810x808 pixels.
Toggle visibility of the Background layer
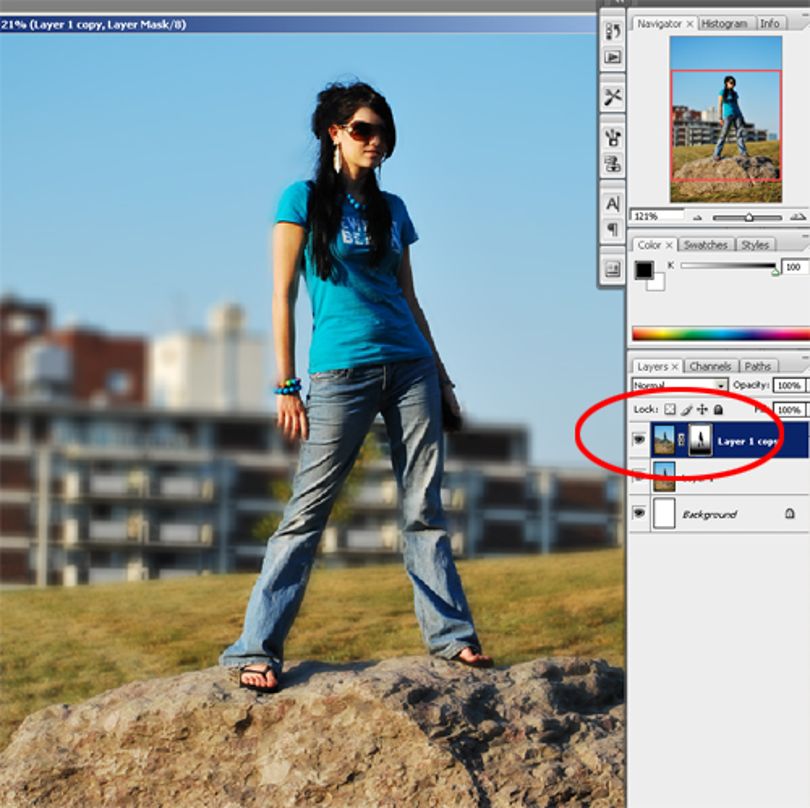pos(639,513)
